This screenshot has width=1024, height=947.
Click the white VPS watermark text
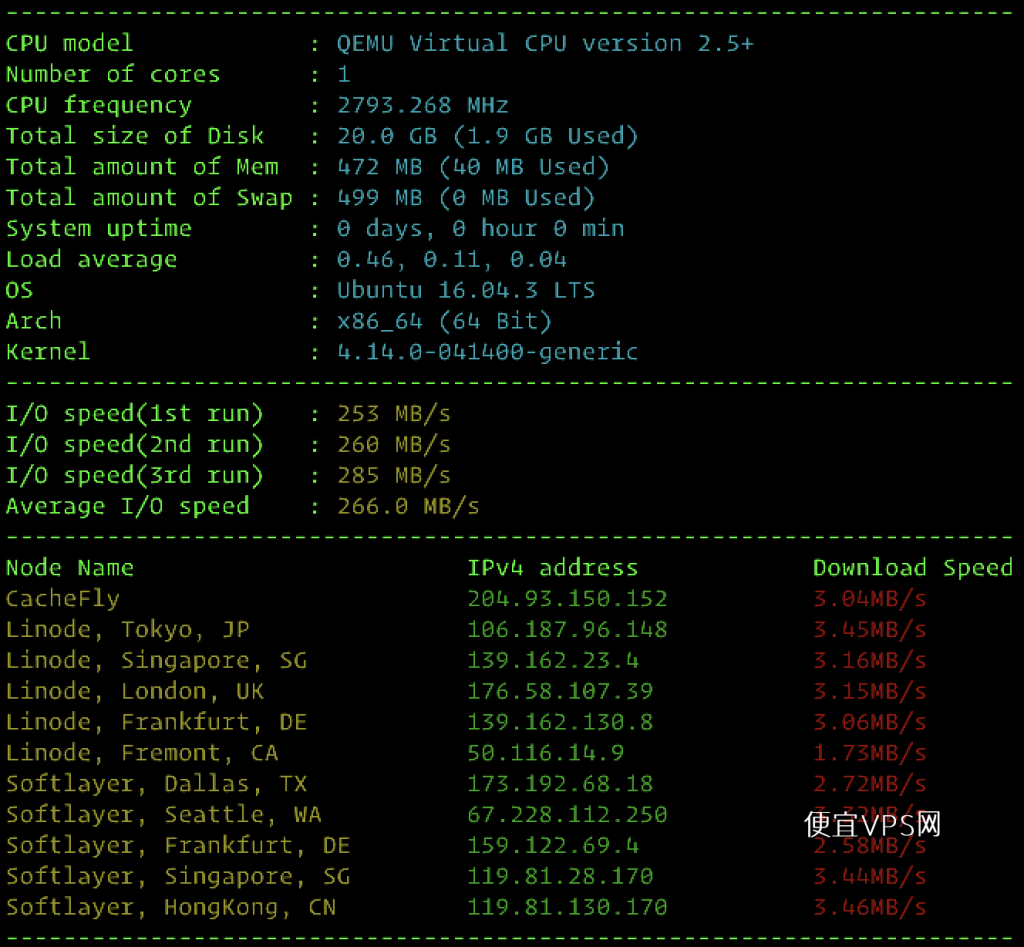[872, 824]
